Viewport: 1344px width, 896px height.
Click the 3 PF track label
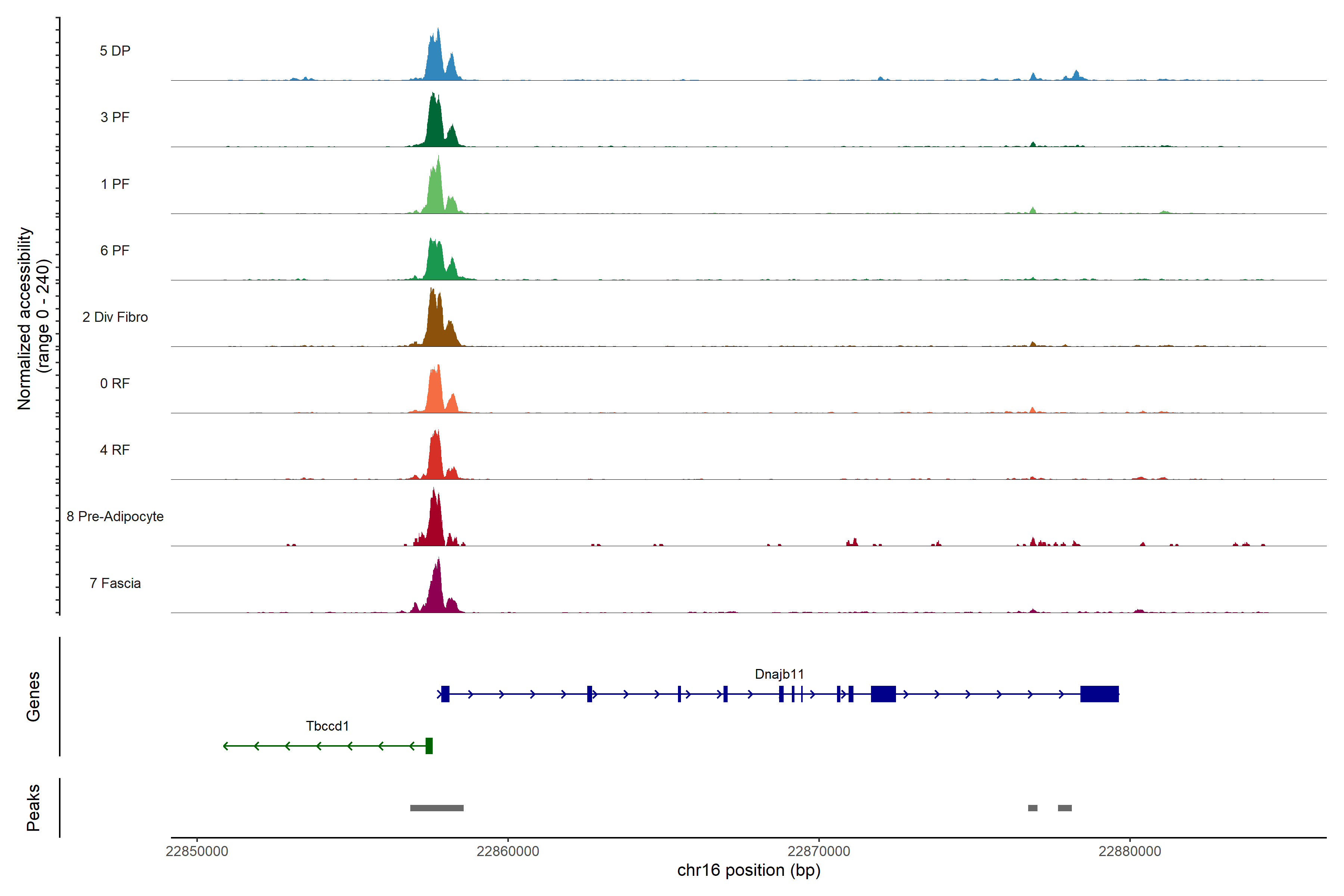pyautogui.click(x=115, y=117)
